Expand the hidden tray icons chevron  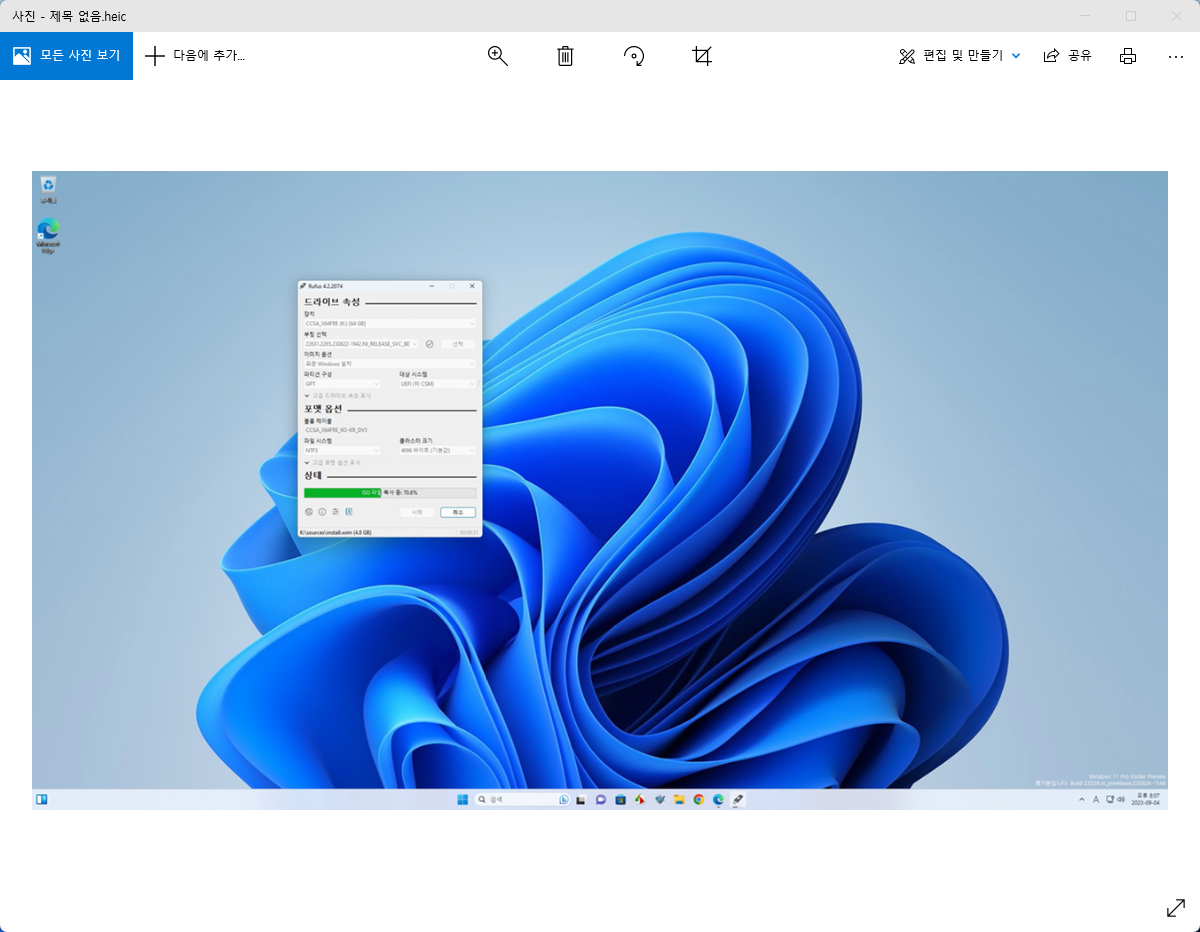tap(1082, 799)
